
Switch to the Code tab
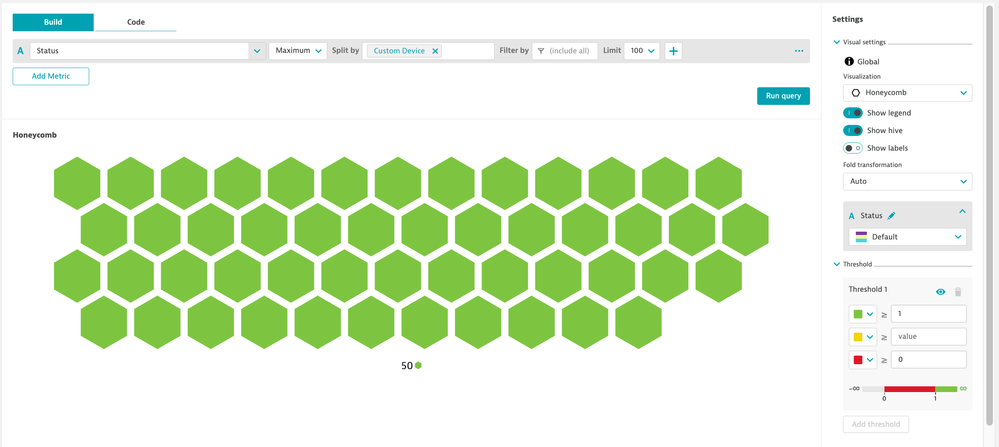click(x=135, y=22)
